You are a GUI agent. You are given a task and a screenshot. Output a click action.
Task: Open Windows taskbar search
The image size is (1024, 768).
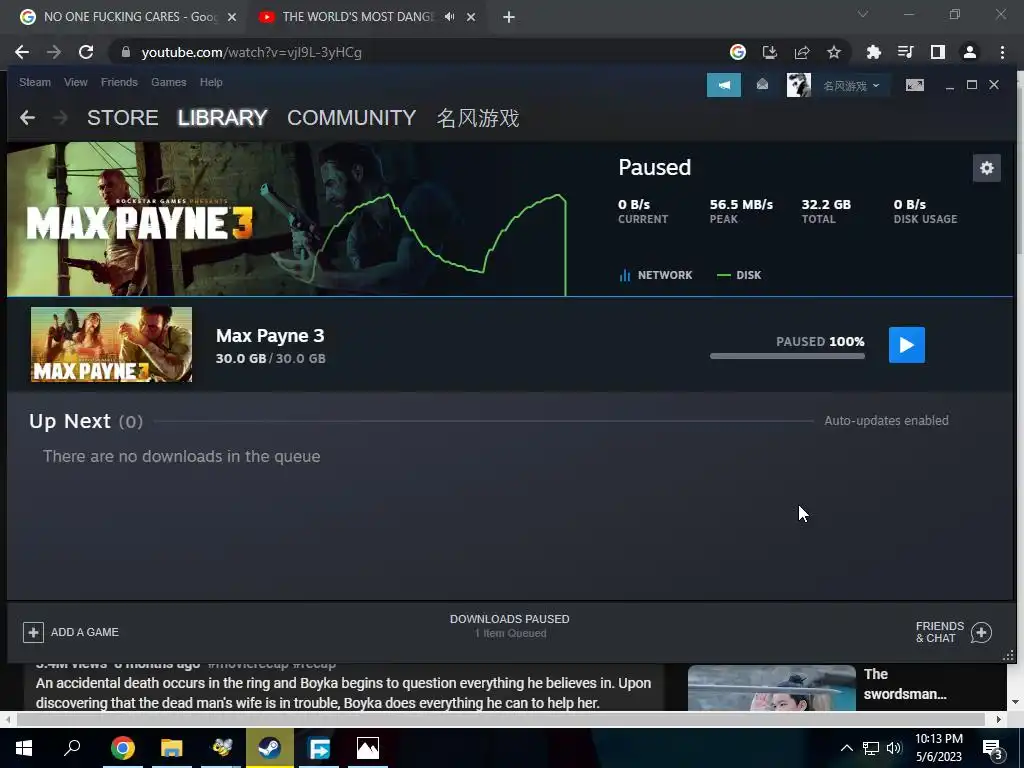pos(72,747)
